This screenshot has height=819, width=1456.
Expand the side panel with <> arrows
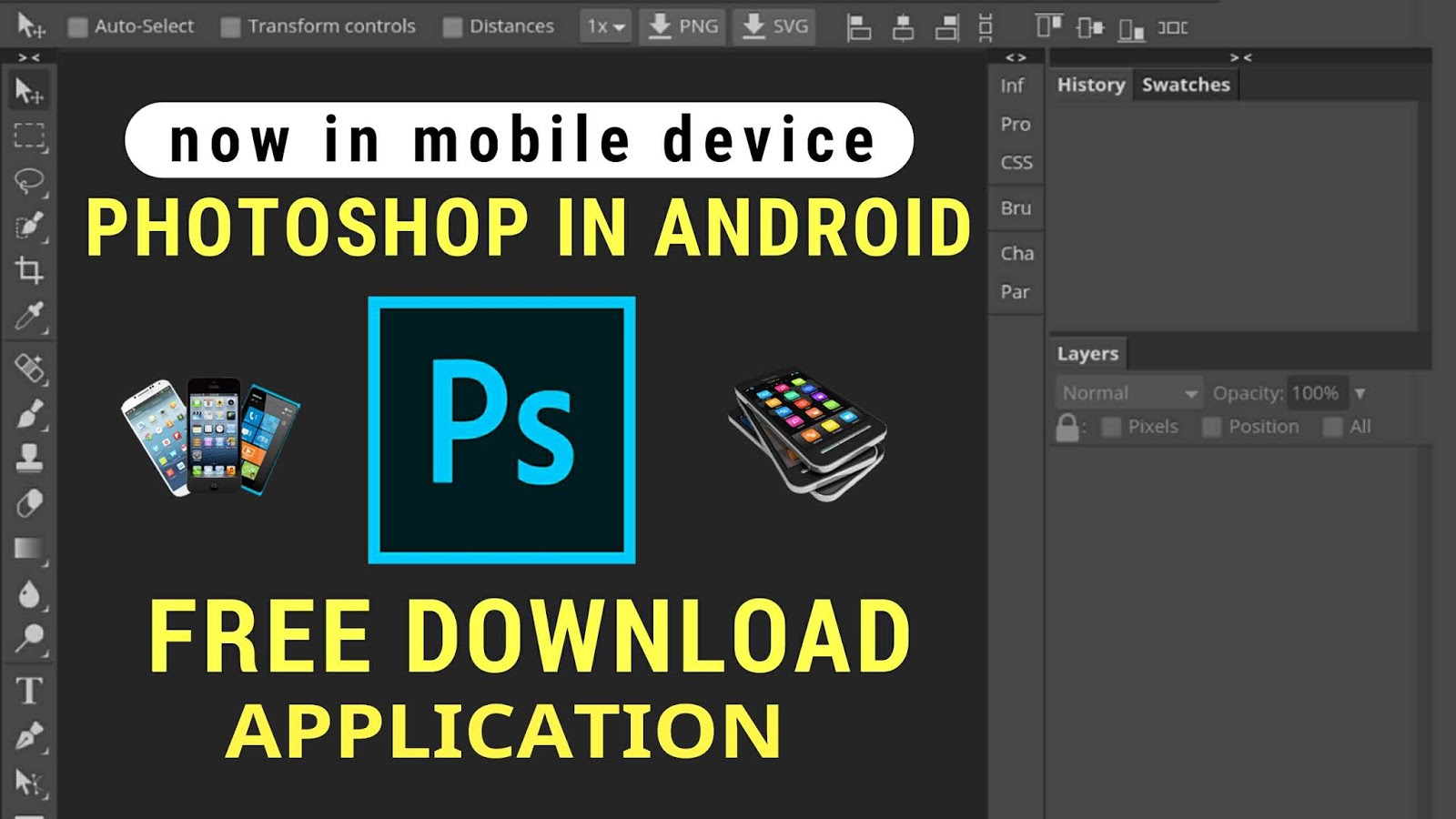tap(1016, 57)
